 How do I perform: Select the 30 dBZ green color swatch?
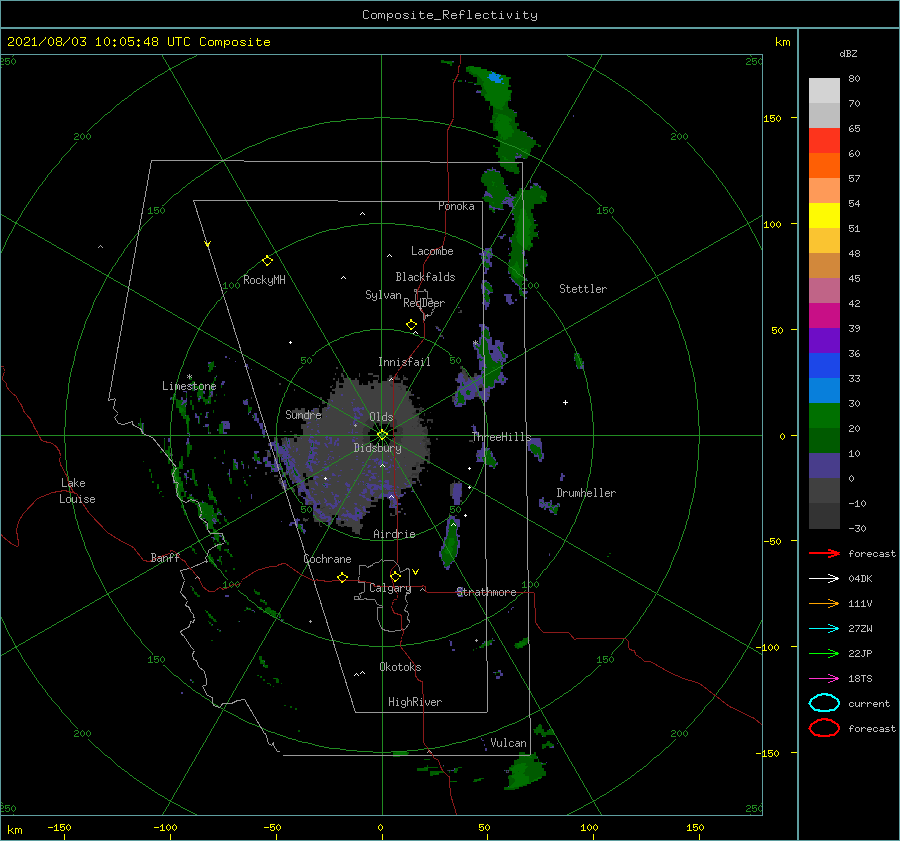[x=824, y=416]
